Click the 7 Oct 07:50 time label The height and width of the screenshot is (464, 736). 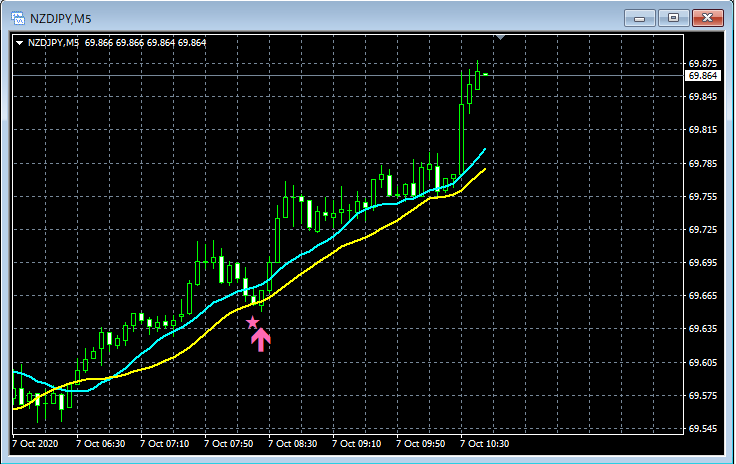pos(229,444)
